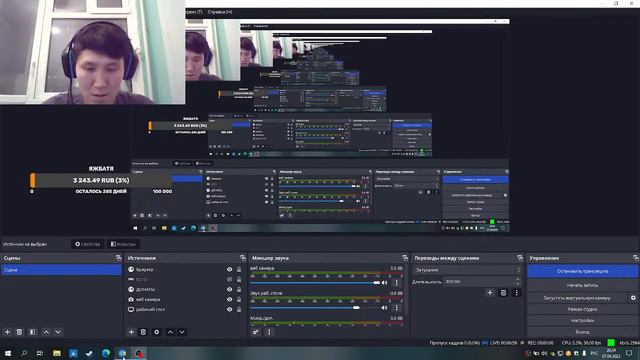This screenshot has height=360, width=640.
Task: Delete source using Источники trash icon
Action: click(143, 332)
